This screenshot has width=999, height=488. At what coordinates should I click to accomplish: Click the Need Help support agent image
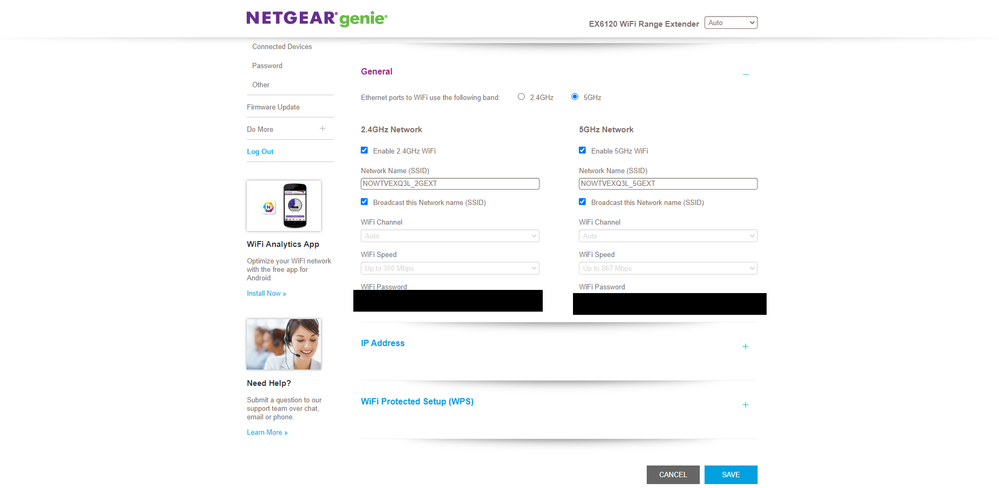[x=284, y=344]
